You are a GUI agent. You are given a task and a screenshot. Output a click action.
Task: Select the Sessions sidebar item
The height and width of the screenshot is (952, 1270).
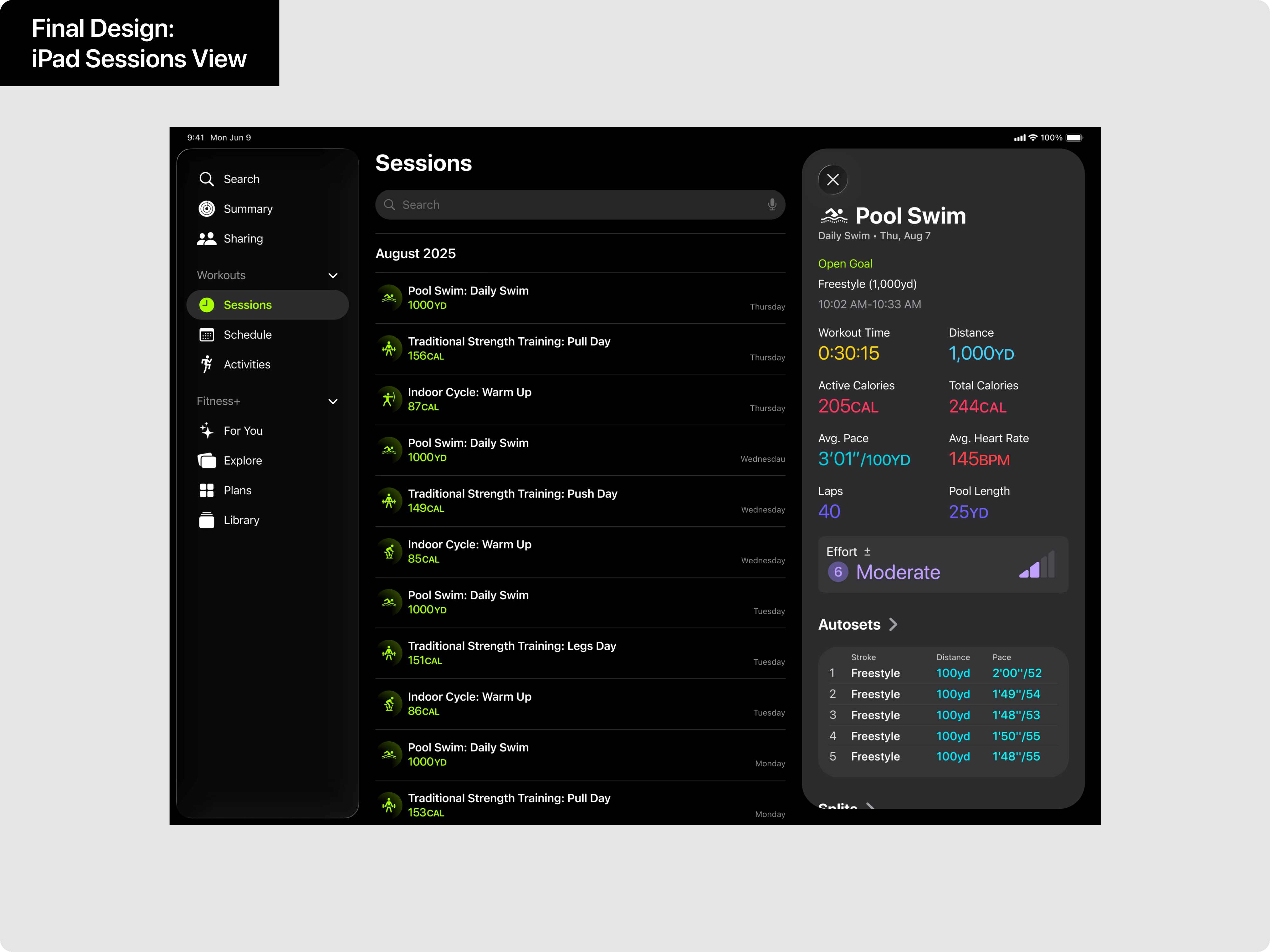(268, 305)
